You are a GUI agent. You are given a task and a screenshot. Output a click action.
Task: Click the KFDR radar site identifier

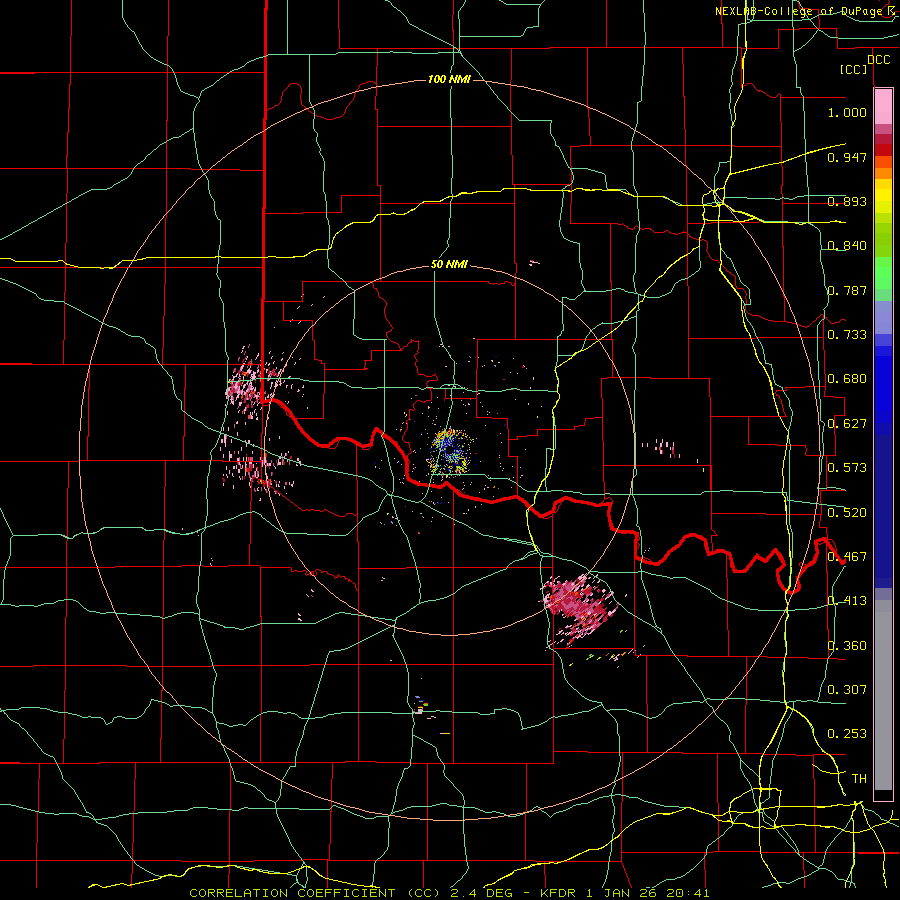click(560, 893)
